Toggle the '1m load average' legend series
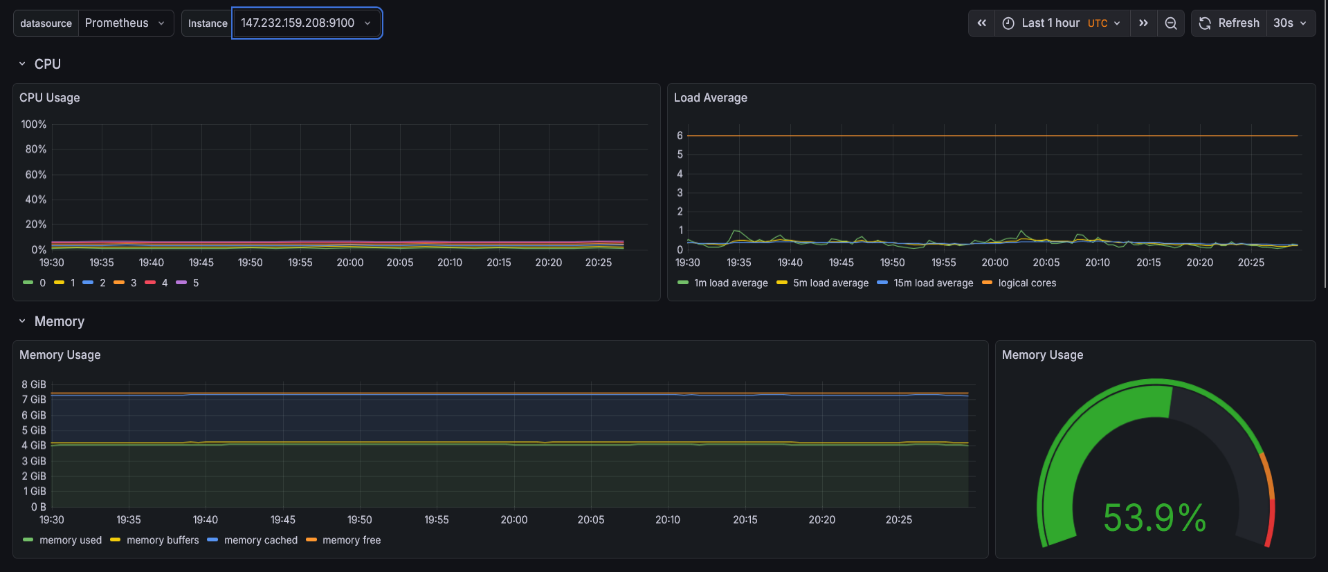The width and height of the screenshot is (1328, 572). (730, 283)
